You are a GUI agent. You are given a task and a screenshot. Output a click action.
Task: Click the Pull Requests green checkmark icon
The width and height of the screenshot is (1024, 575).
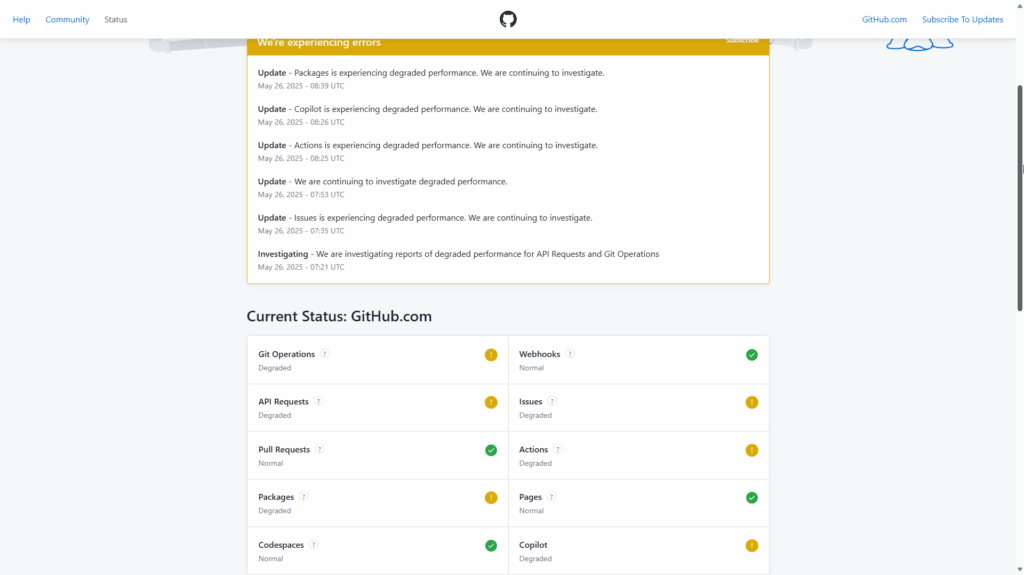[491, 450]
